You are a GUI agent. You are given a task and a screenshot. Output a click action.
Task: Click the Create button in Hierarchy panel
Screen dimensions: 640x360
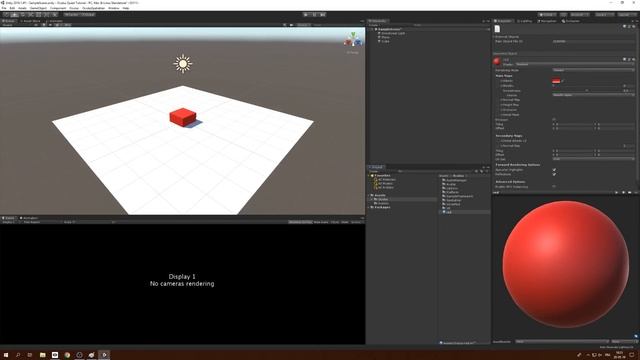pyautogui.click(x=373, y=25)
